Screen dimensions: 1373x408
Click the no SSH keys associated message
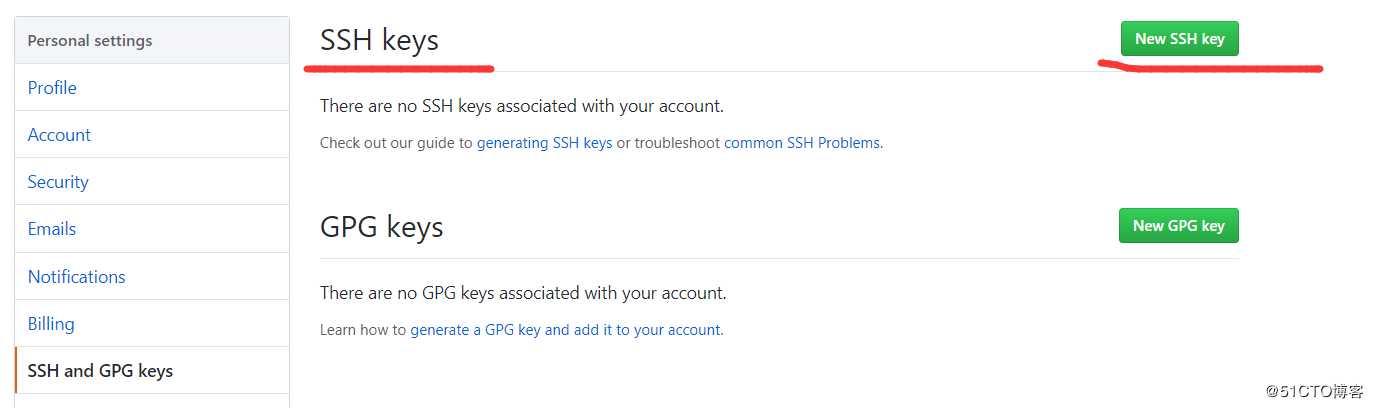tap(521, 105)
